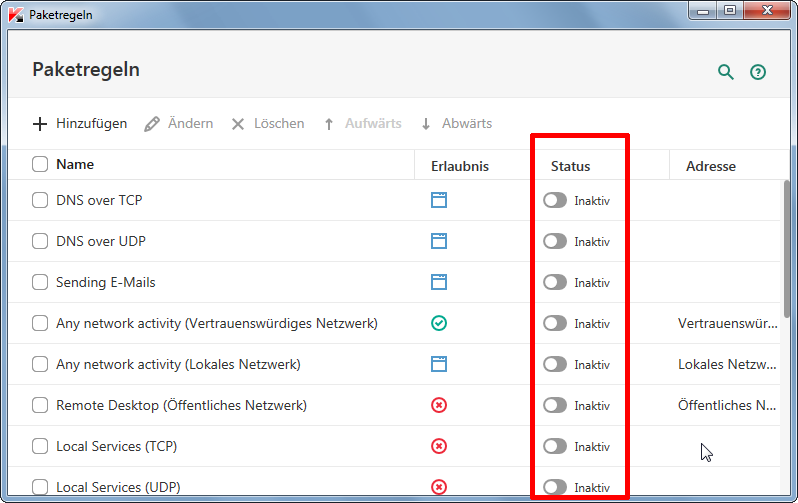Turn on Local Services (TCP) status switch

[555, 446]
